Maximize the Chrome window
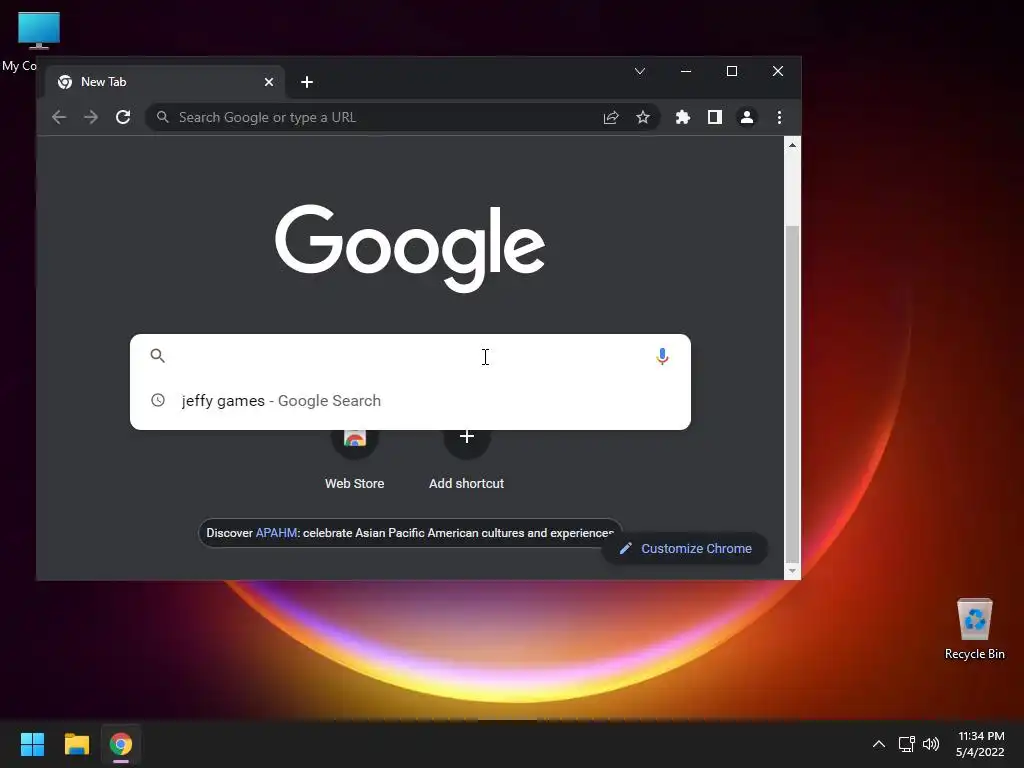Viewport: 1024px width, 768px height. click(731, 71)
